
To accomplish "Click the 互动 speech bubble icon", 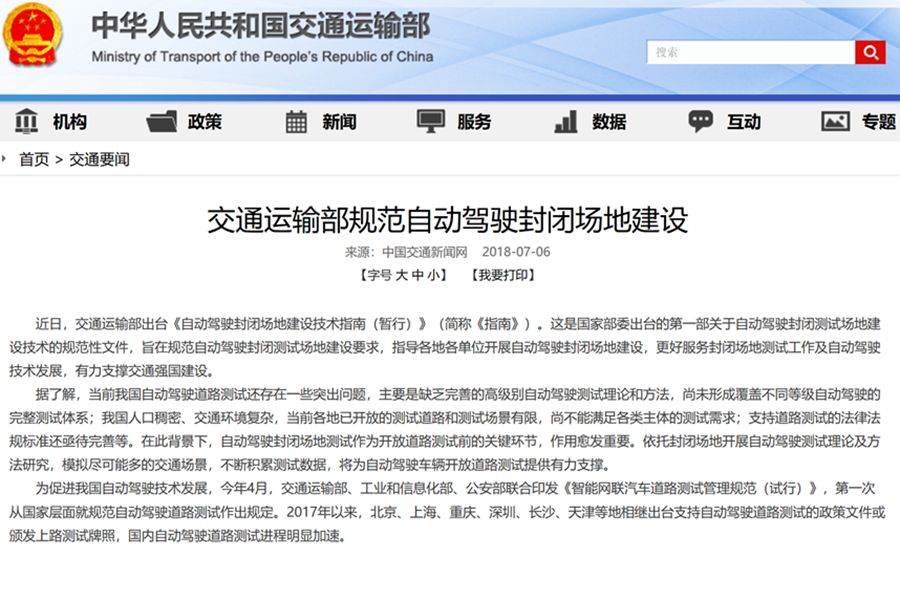I will pyautogui.click(x=700, y=121).
